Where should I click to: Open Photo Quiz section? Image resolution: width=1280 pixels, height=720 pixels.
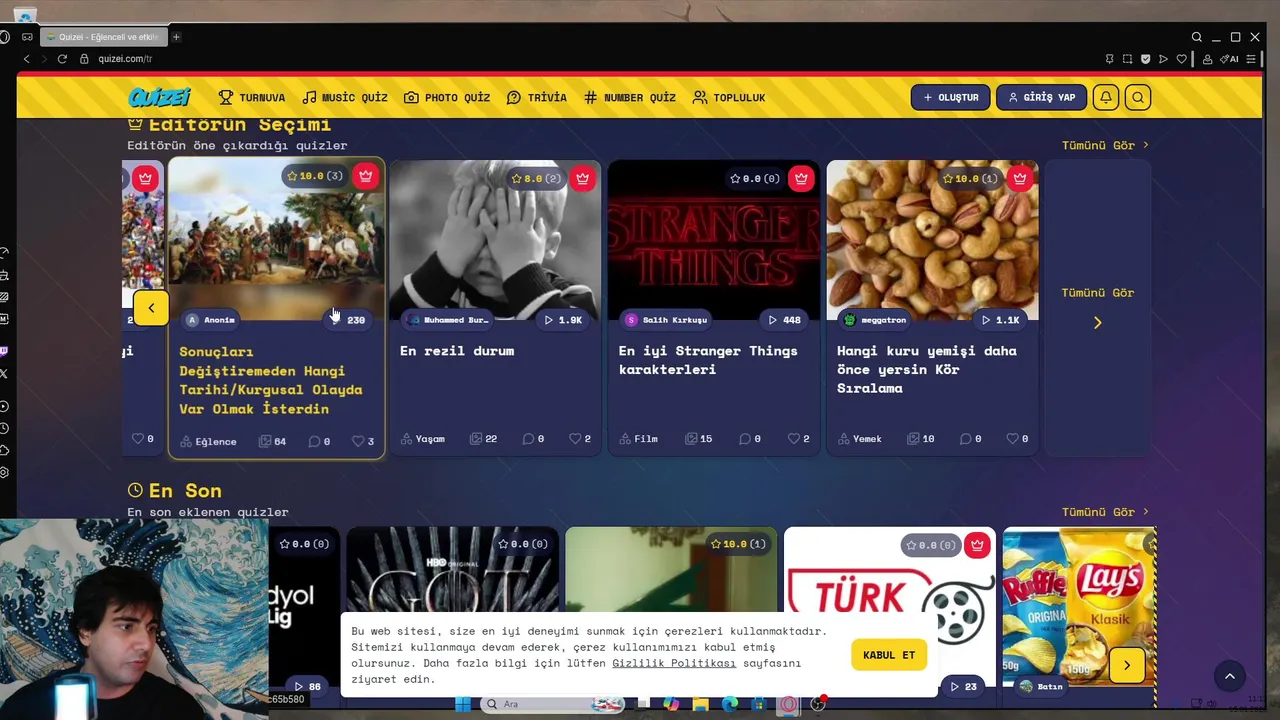(x=447, y=97)
